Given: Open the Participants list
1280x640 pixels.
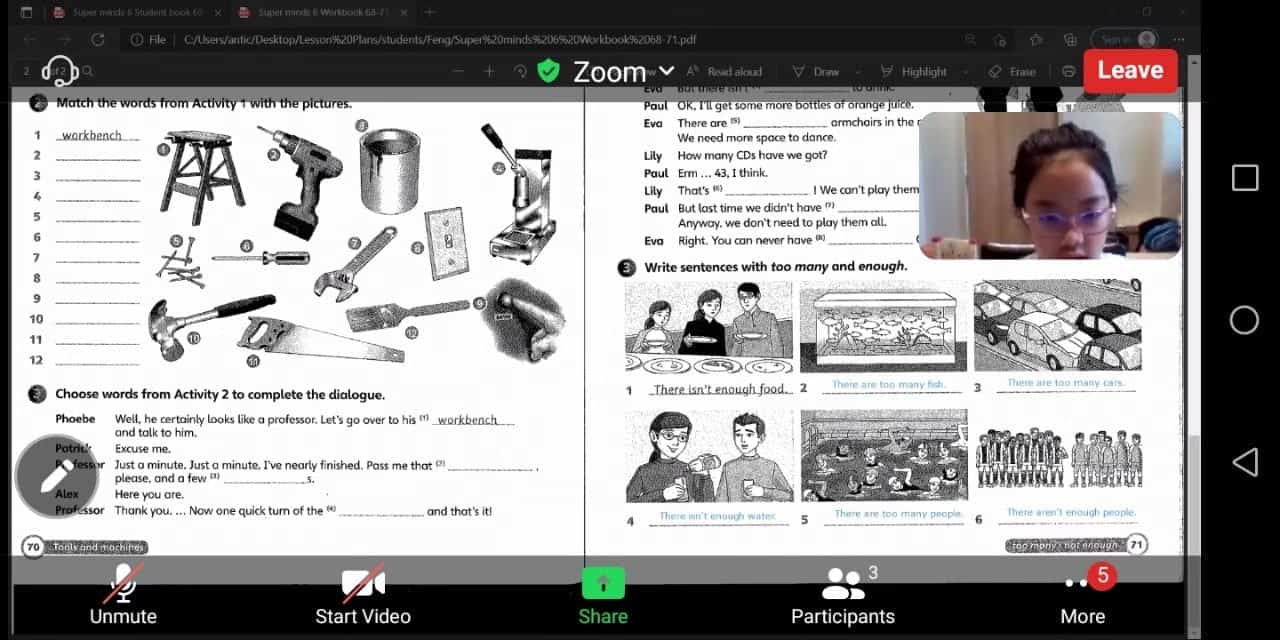Looking at the screenshot, I should [843, 594].
